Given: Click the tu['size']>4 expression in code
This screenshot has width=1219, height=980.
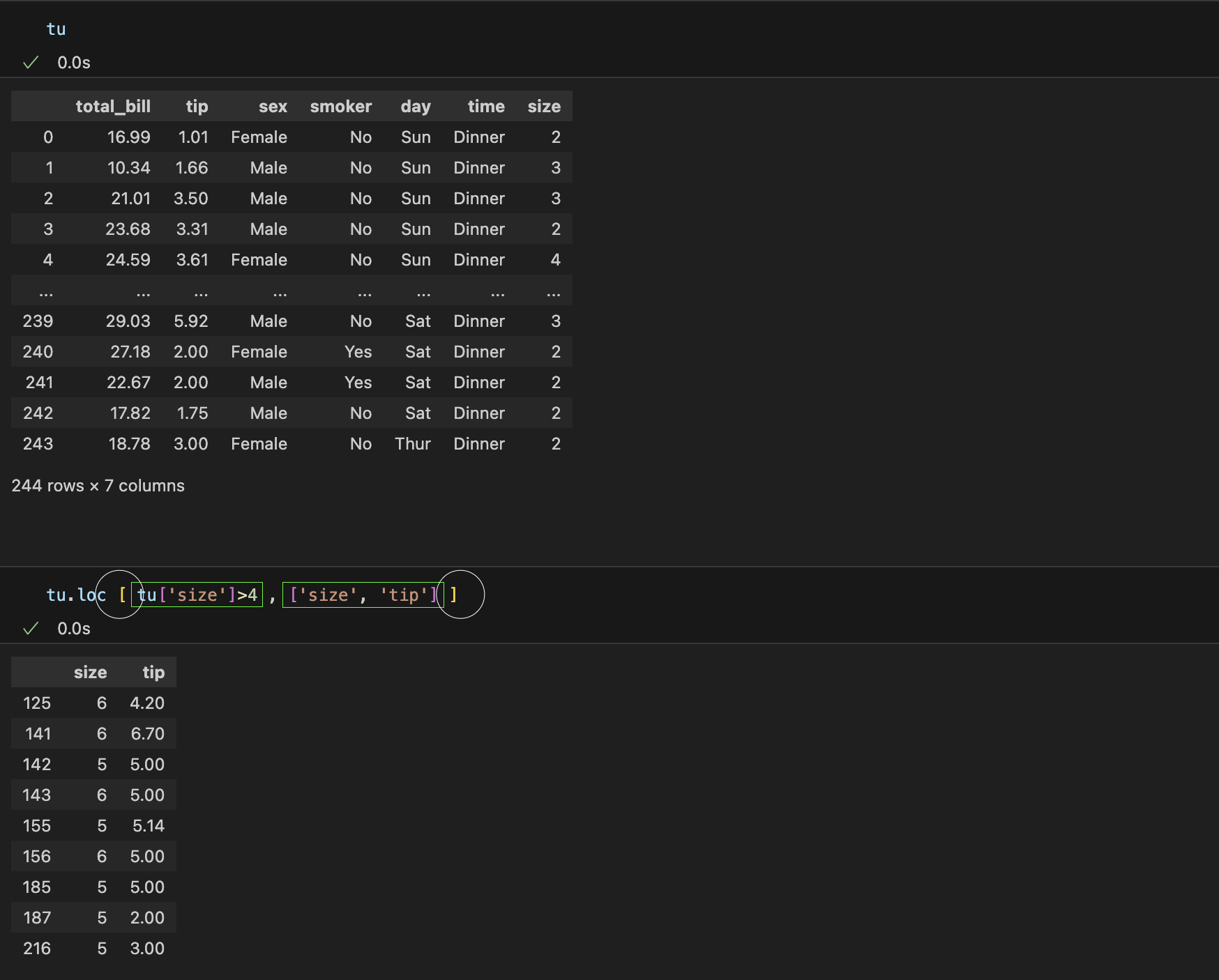Looking at the screenshot, I should tap(197, 595).
